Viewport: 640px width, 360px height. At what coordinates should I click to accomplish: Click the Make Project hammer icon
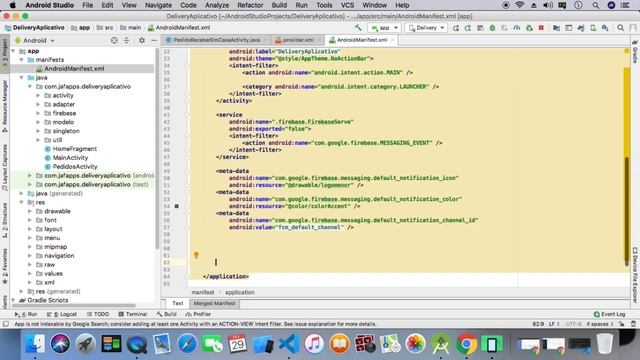click(x=358, y=28)
